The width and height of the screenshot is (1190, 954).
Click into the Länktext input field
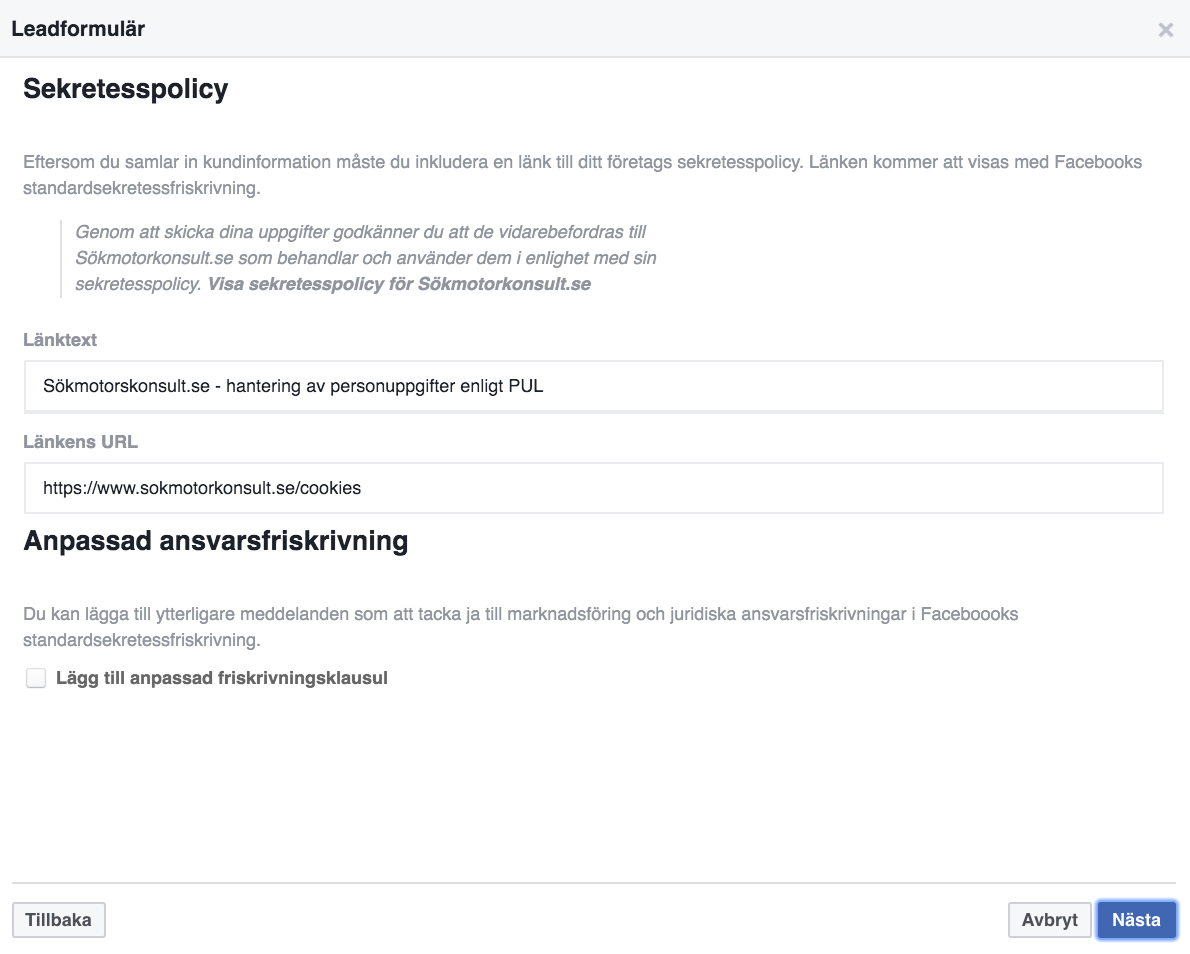[593, 386]
